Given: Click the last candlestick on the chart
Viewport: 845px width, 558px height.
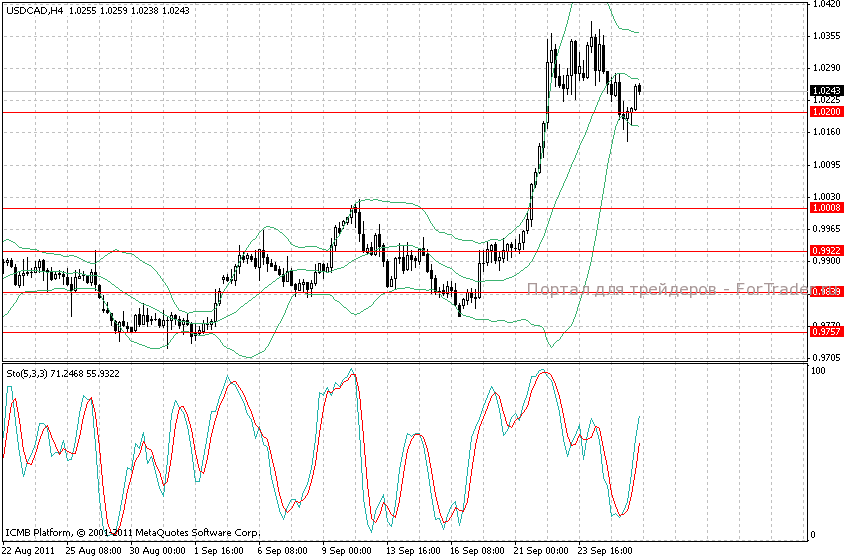Looking at the screenshot, I should pyautogui.click(x=640, y=88).
